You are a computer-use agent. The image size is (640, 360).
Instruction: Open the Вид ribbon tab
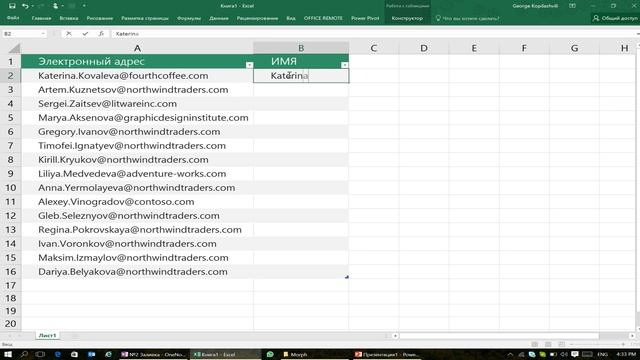291,18
